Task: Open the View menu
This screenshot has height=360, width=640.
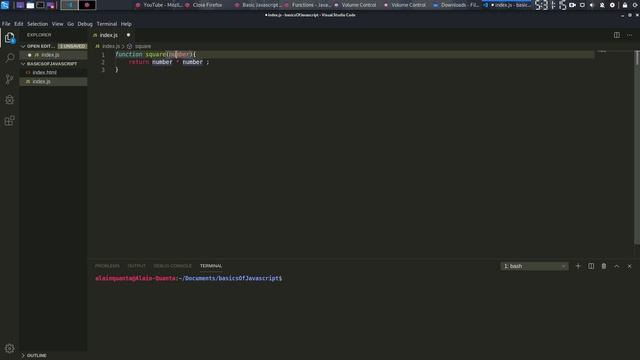Action: pyautogui.click(x=58, y=24)
